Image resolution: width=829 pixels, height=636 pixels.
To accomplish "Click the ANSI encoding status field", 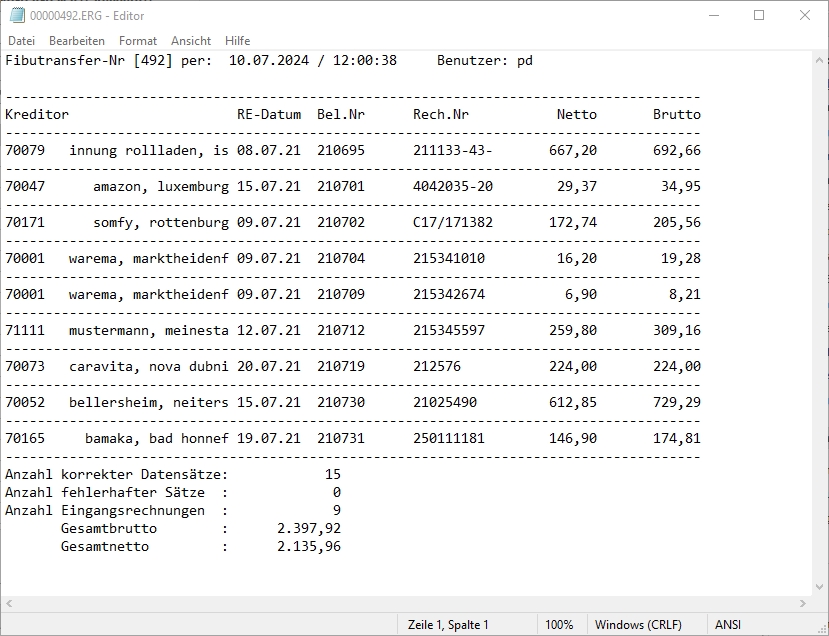I will 728,625.
